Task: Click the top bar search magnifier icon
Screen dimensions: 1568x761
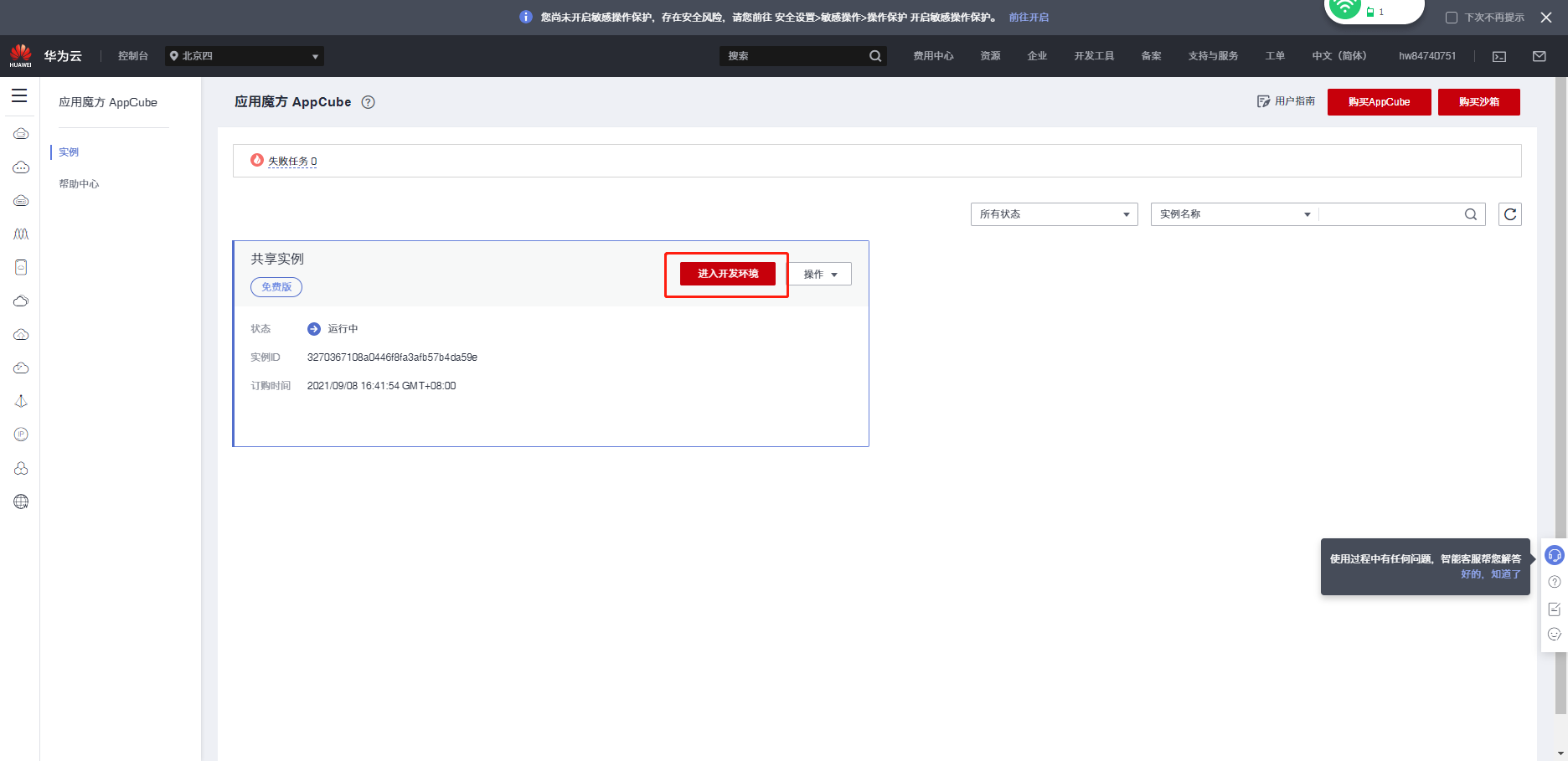Action: (875, 56)
